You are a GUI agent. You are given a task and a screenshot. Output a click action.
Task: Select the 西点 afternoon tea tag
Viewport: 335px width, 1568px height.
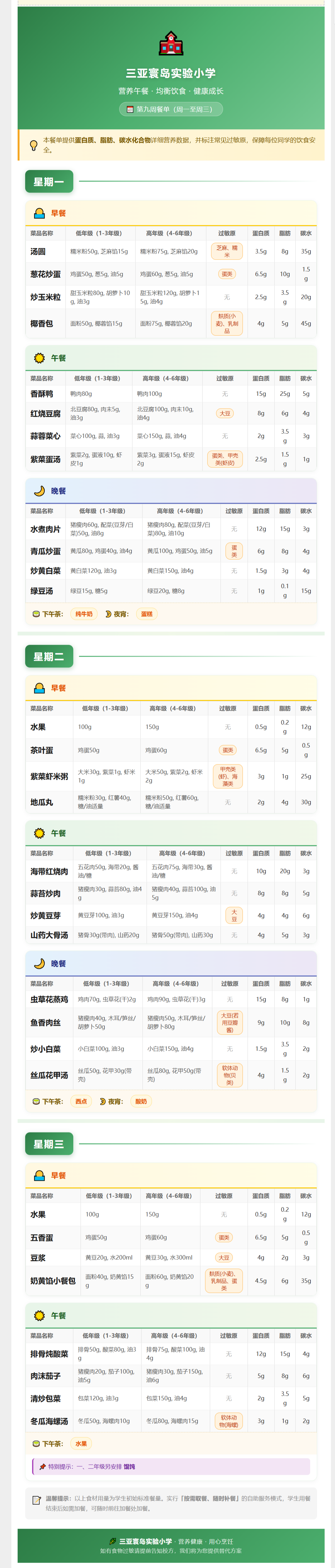81,1101
